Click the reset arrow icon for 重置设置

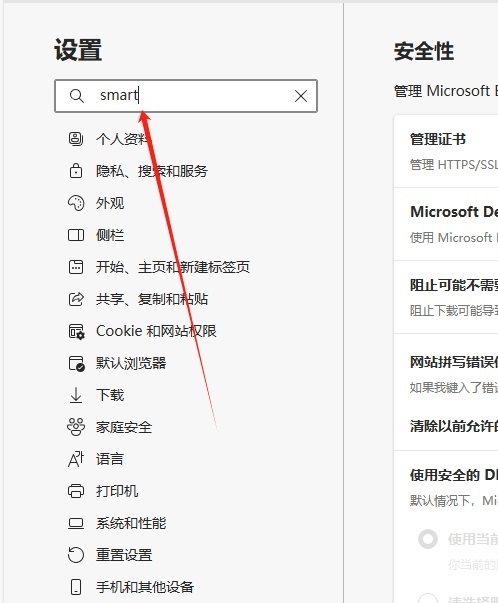click(76, 555)
